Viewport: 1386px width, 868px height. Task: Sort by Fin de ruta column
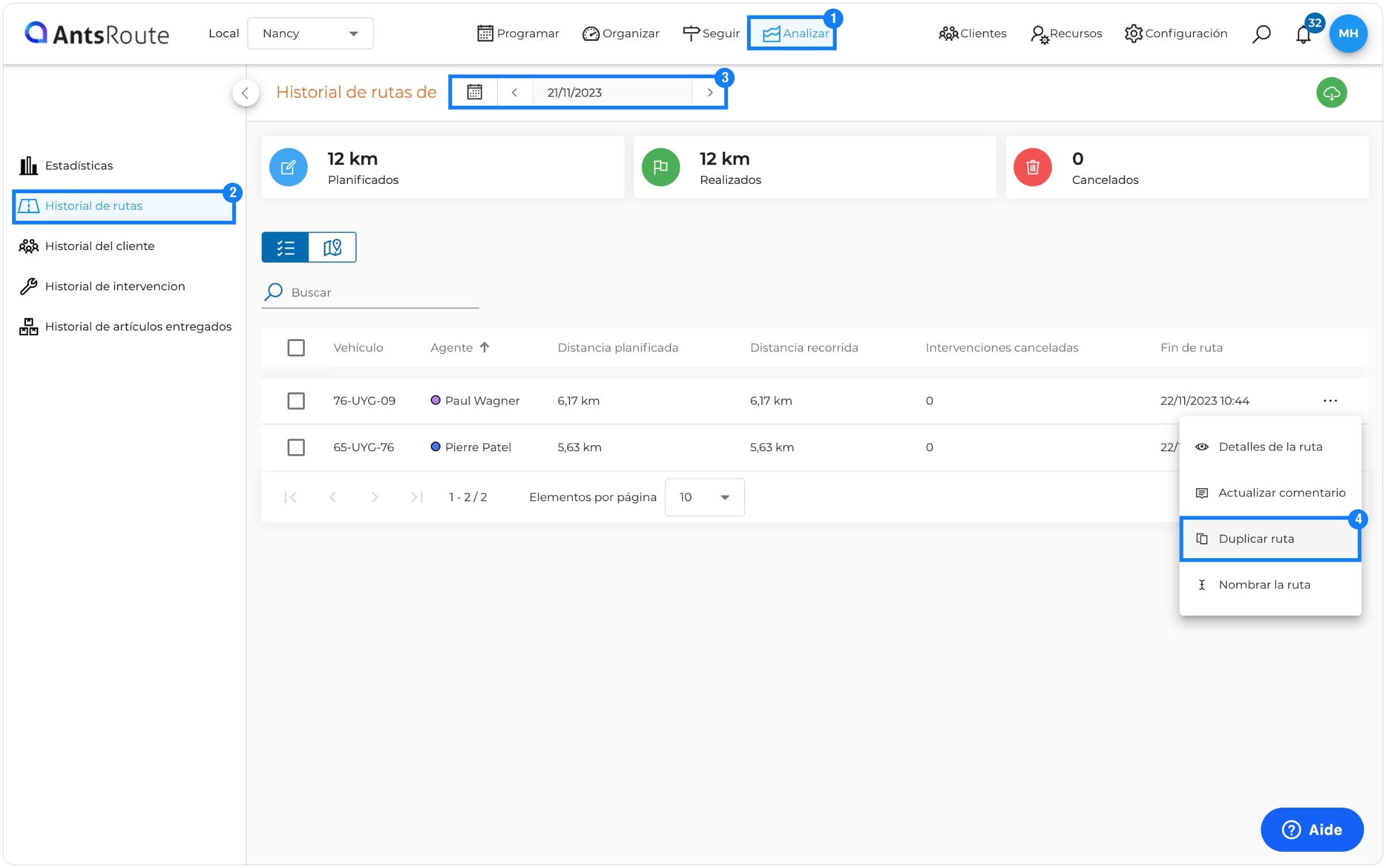[x=1191, y=348]
